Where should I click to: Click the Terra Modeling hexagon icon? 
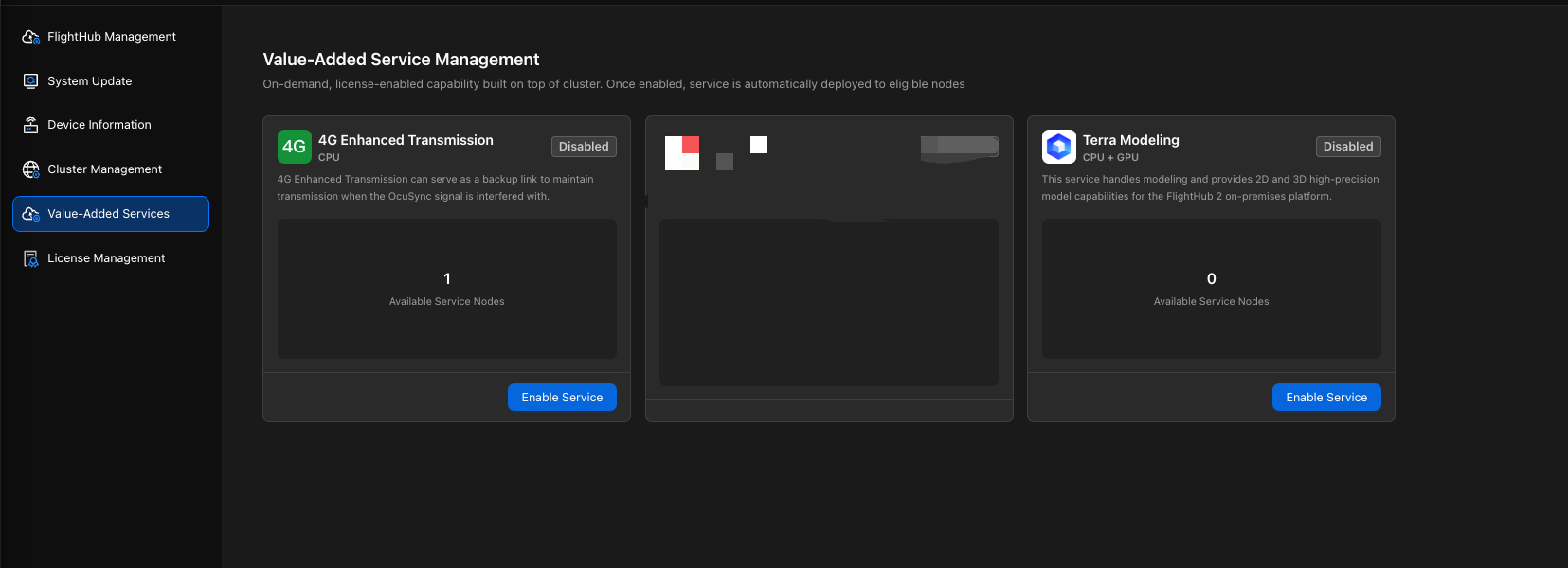pyautogui.click(x=1058, y=147)
